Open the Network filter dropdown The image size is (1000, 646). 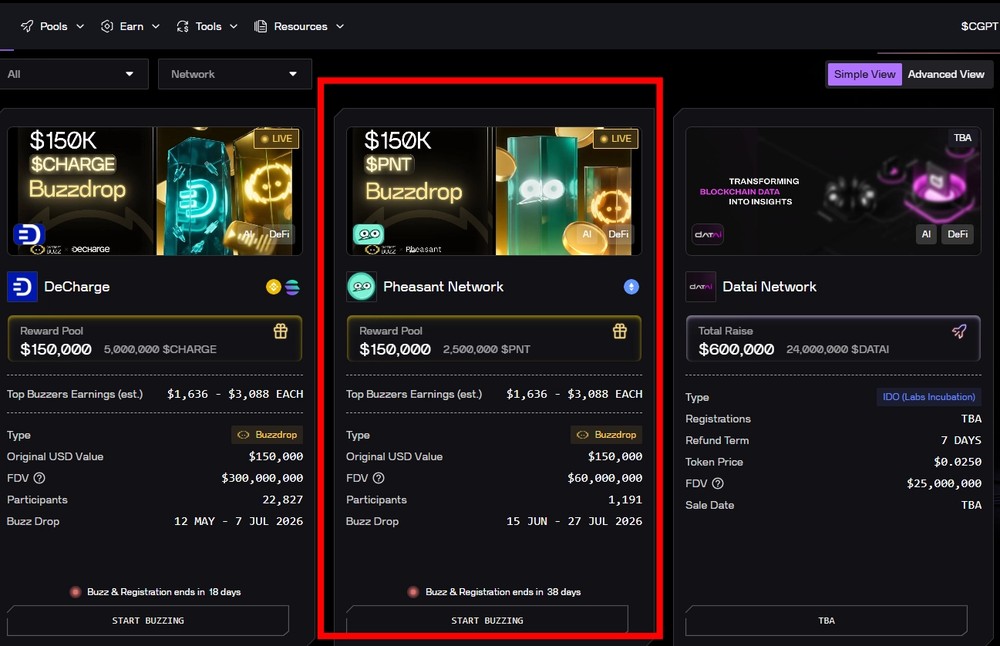235,74
